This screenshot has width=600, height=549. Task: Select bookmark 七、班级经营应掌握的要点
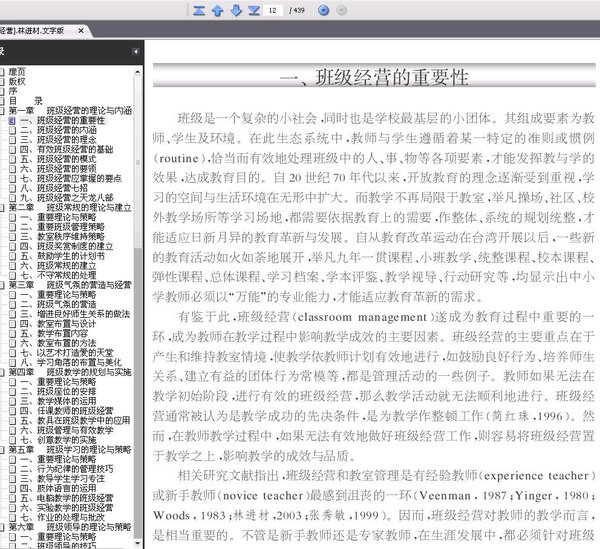[x=71, y=179]
